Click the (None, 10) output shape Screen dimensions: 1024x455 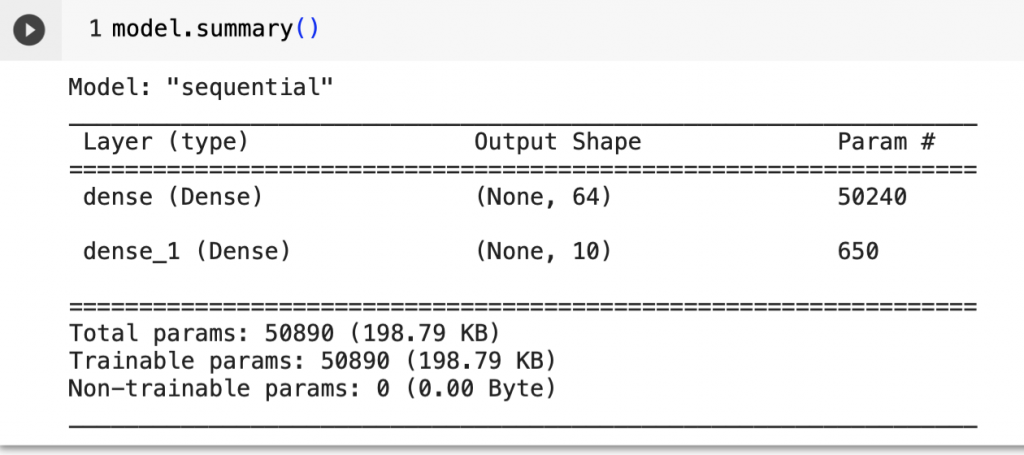point(543,251)
